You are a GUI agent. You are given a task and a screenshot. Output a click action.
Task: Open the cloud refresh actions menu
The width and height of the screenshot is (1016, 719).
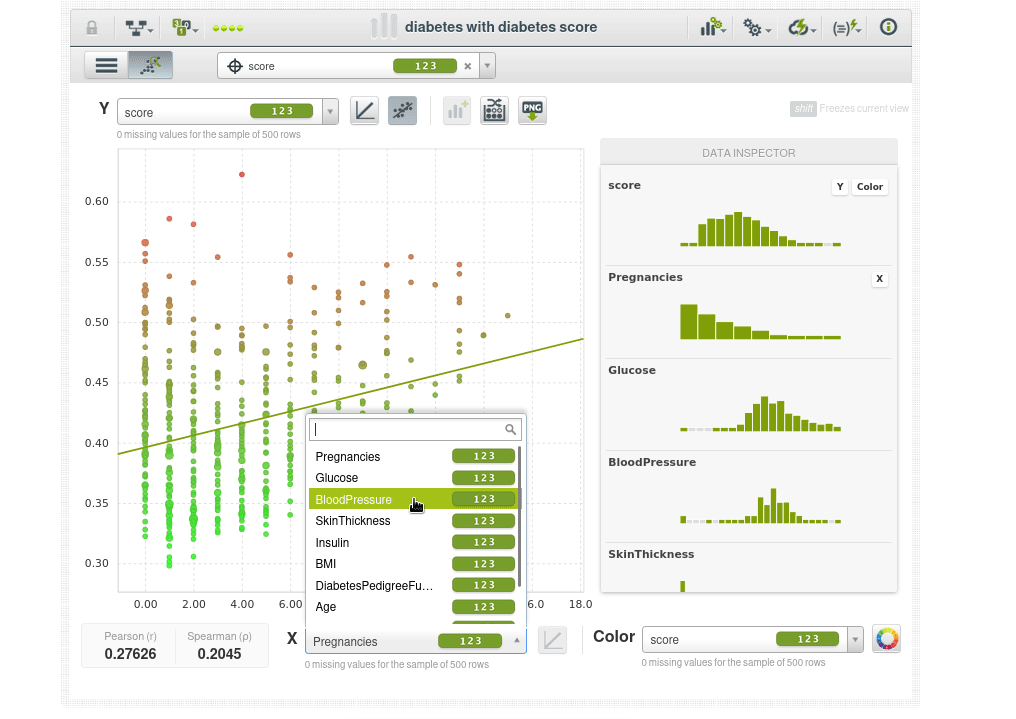802,28
